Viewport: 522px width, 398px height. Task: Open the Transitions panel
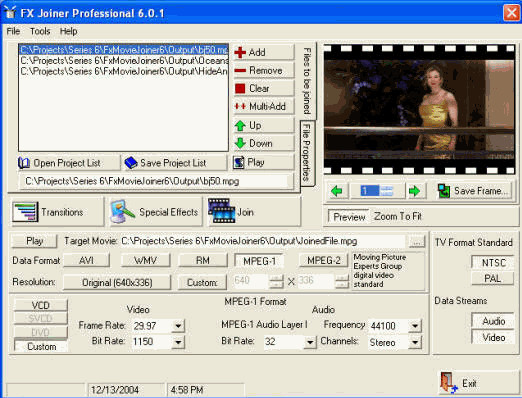point(57,212)
